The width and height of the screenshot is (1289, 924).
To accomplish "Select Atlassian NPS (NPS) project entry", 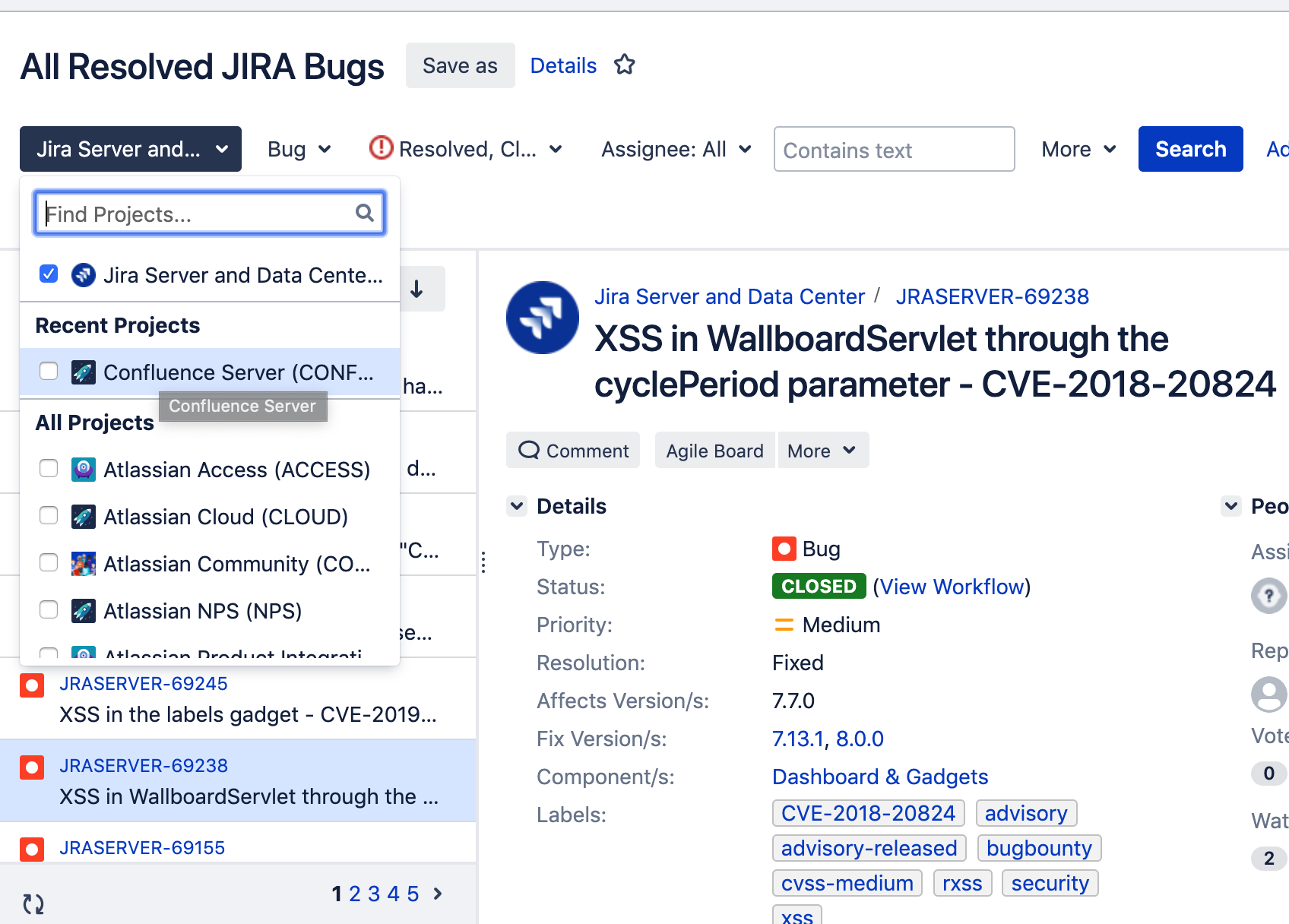I will click(210, 611).
